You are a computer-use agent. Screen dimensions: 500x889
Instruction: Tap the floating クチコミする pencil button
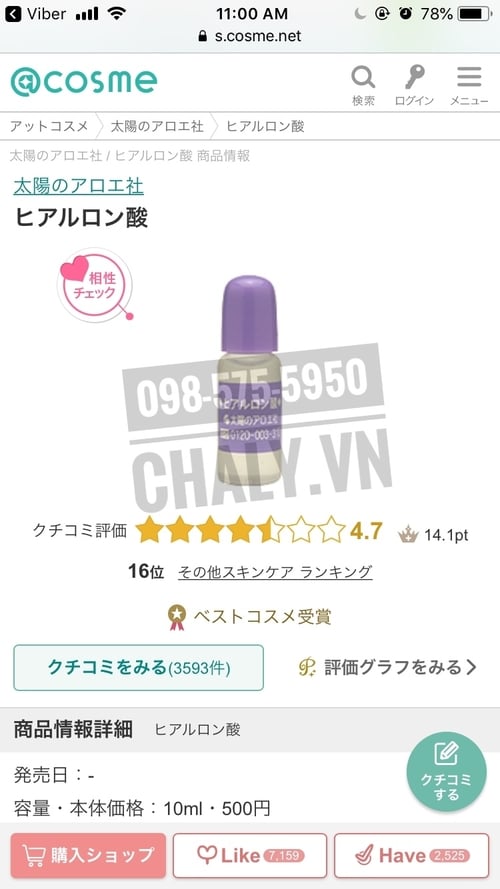(x=446, y=772)
